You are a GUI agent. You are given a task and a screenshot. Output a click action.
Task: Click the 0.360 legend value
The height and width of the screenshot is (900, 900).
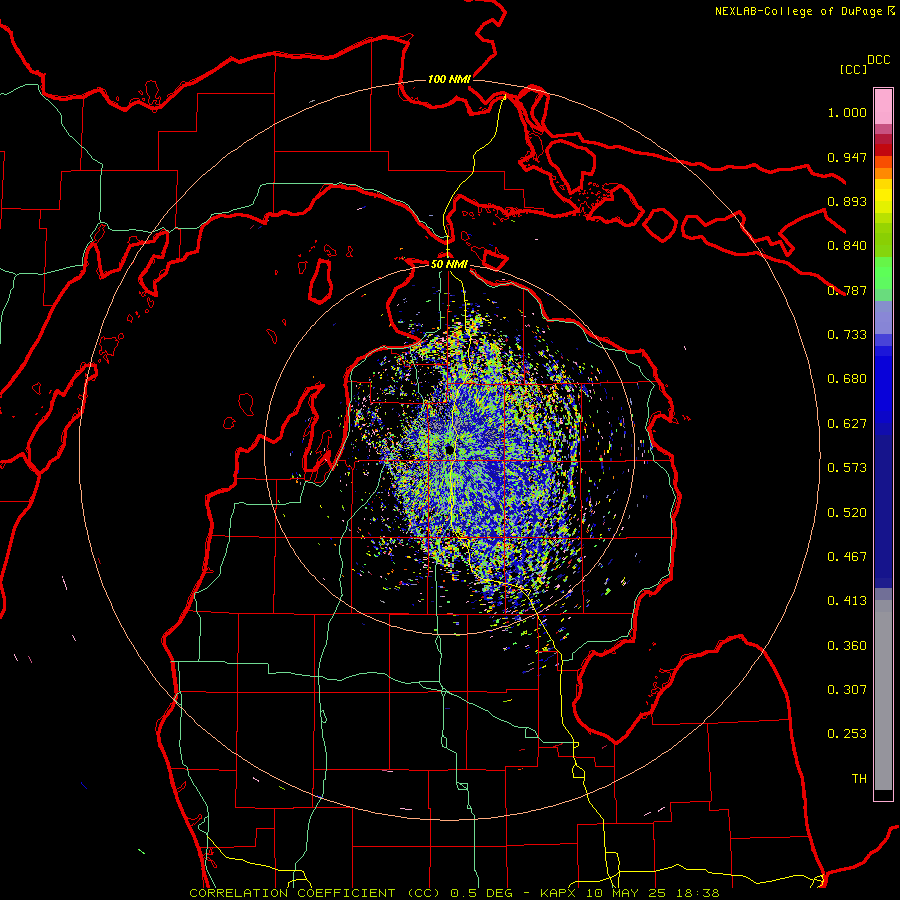[847, 646]
